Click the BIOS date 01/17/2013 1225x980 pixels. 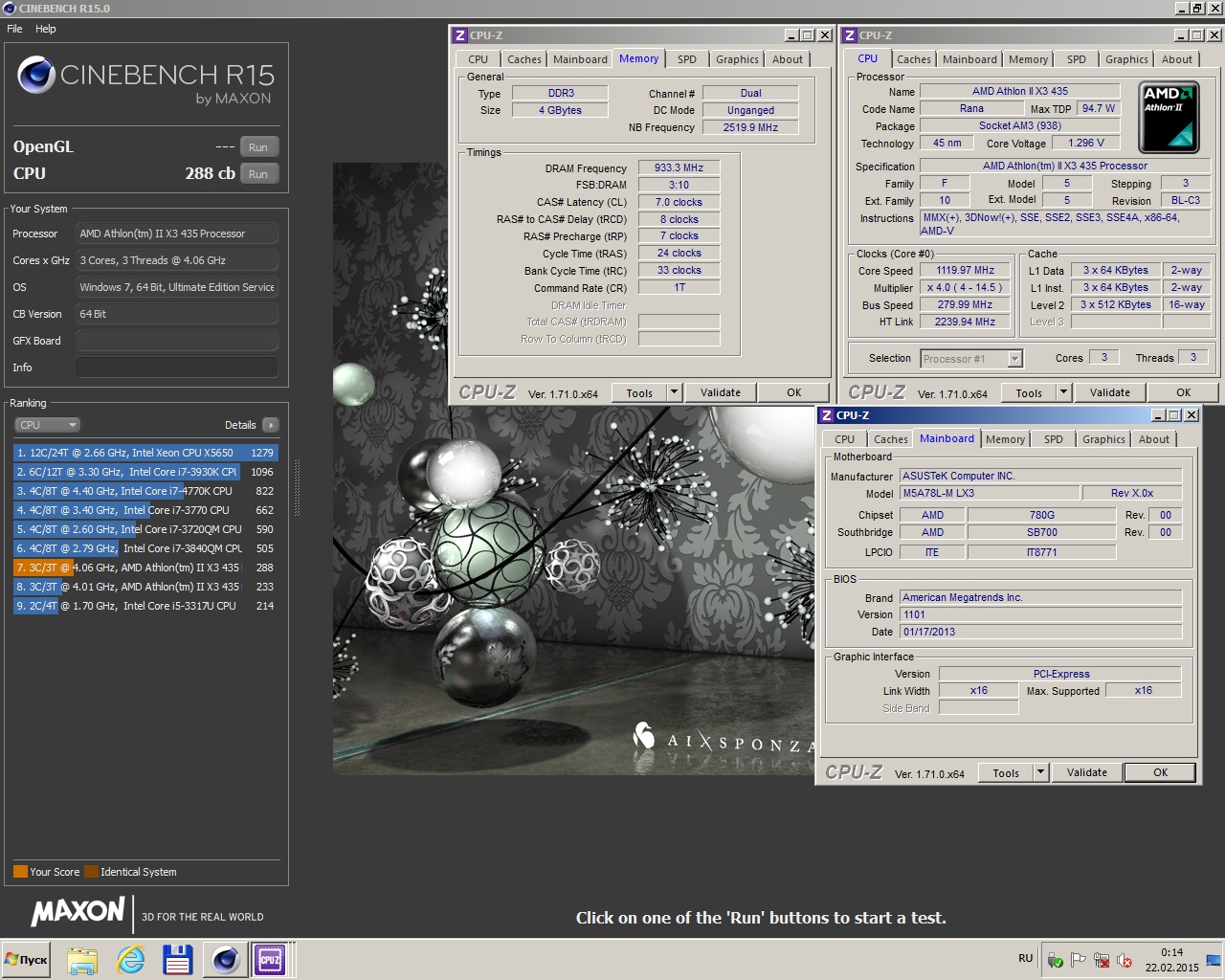(x=1040, y=632)
